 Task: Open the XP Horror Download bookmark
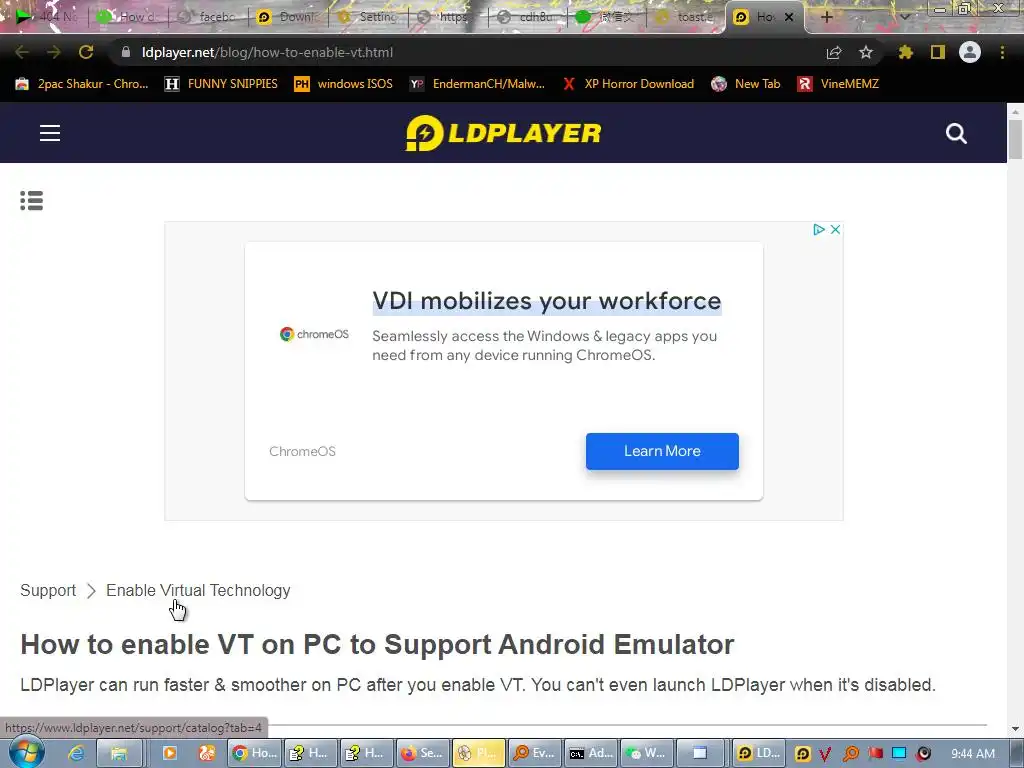point(628,84)
